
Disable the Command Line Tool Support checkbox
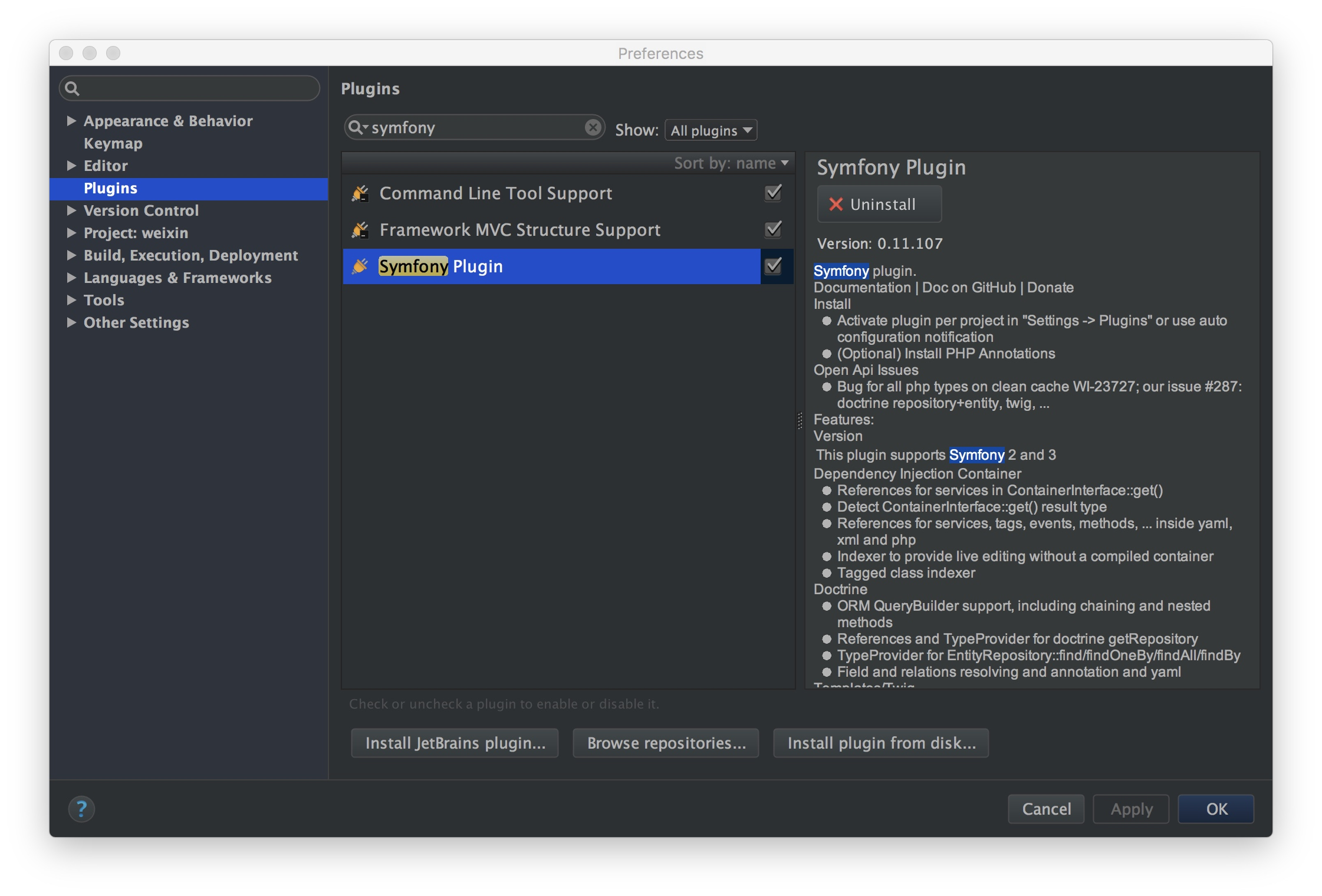(x=773, y=193)
